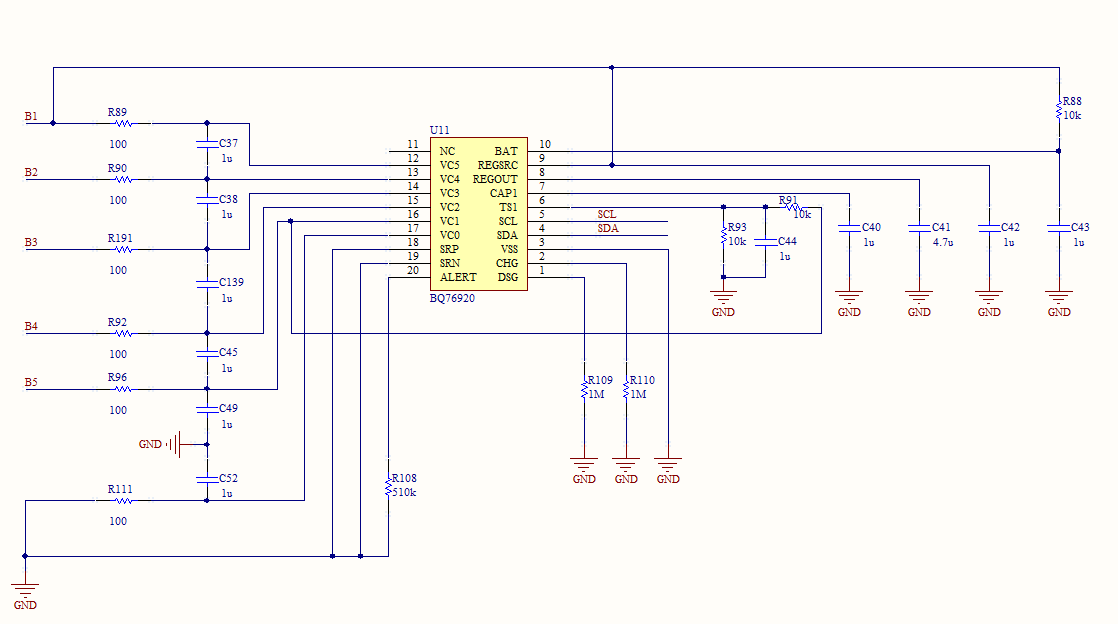Select capacitor C38 symbol
The image size is (1118, 624).
207,200
